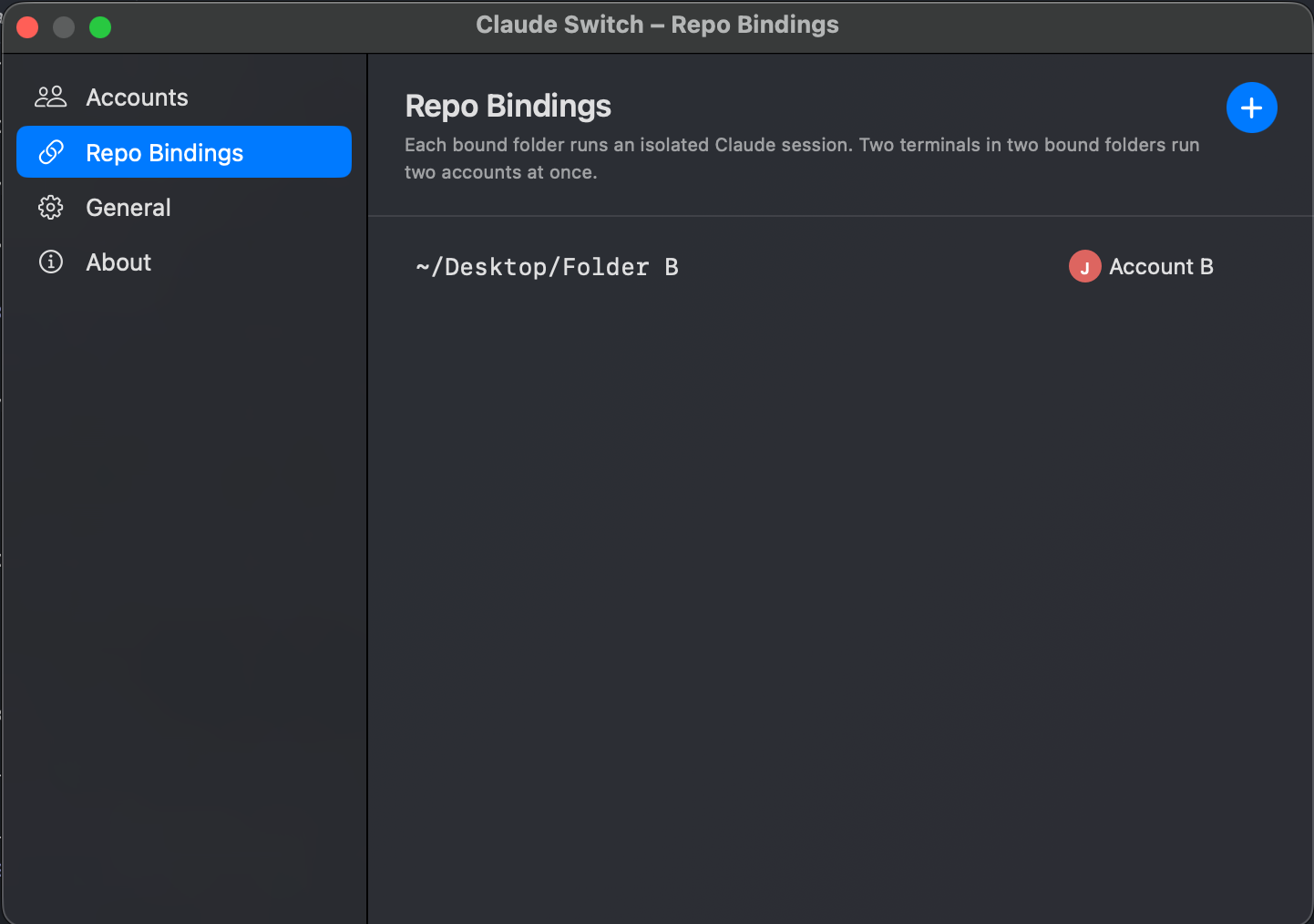Image resolution: width=1314 pixels, height=924 pixels.
Task: Click the Accounts people icon in sidebar
Action: [x=51, y=97]
